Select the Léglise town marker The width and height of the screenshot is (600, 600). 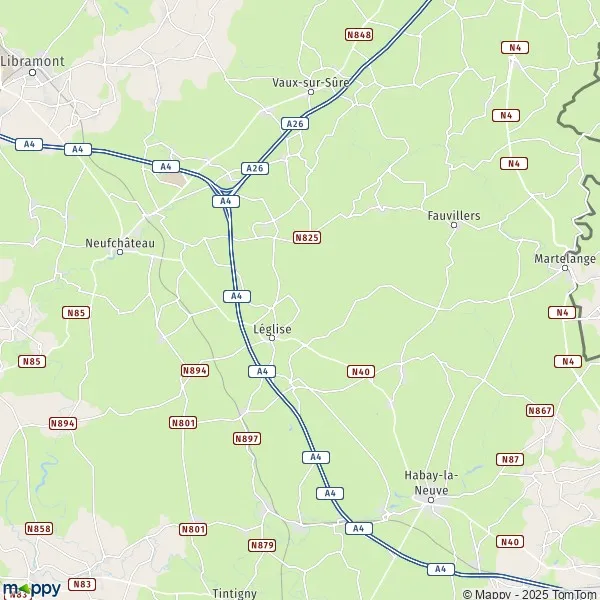[272, 338]
